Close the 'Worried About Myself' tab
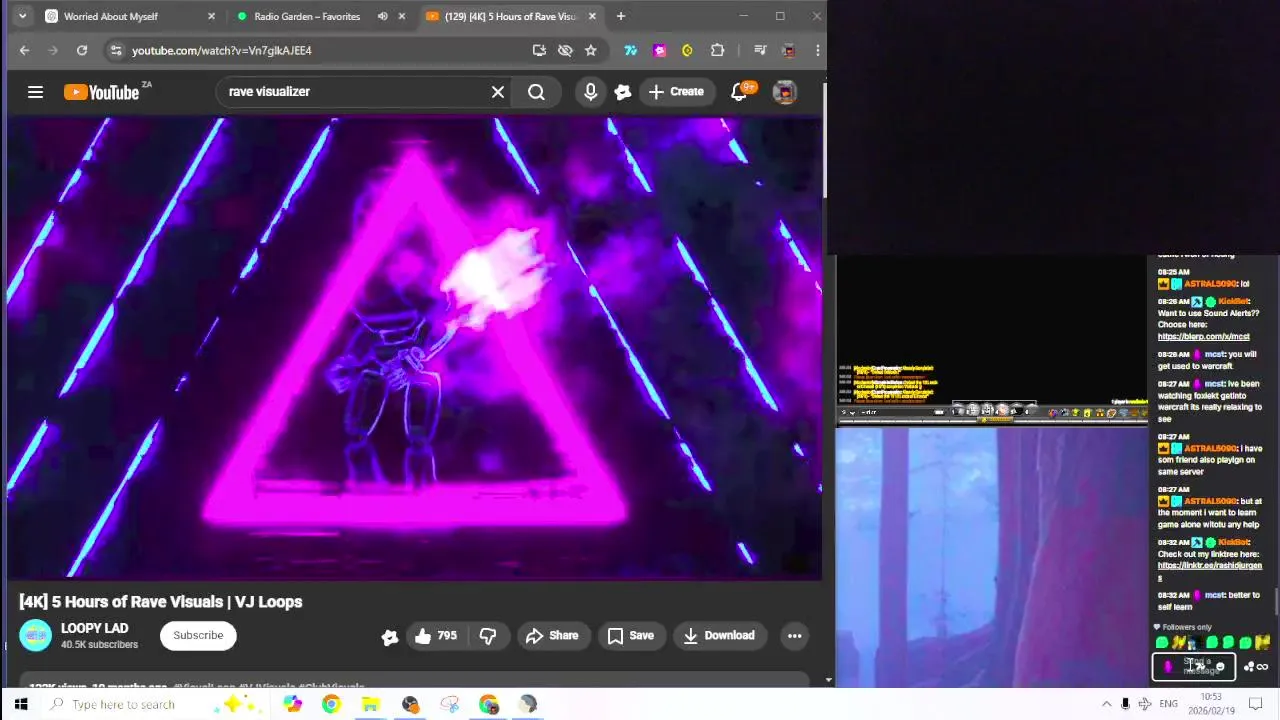Image resolution: width=1280 pixels, height=720 pixels. pos(211,16)
